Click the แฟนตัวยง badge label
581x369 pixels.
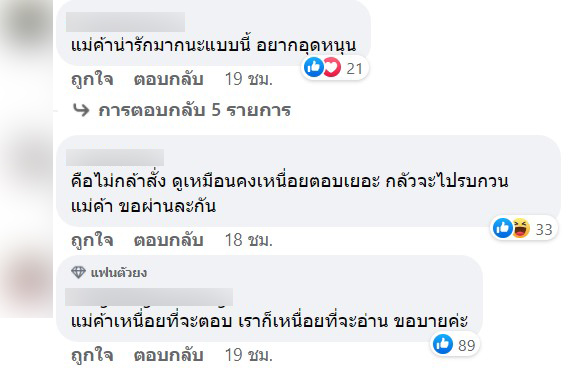119,273
